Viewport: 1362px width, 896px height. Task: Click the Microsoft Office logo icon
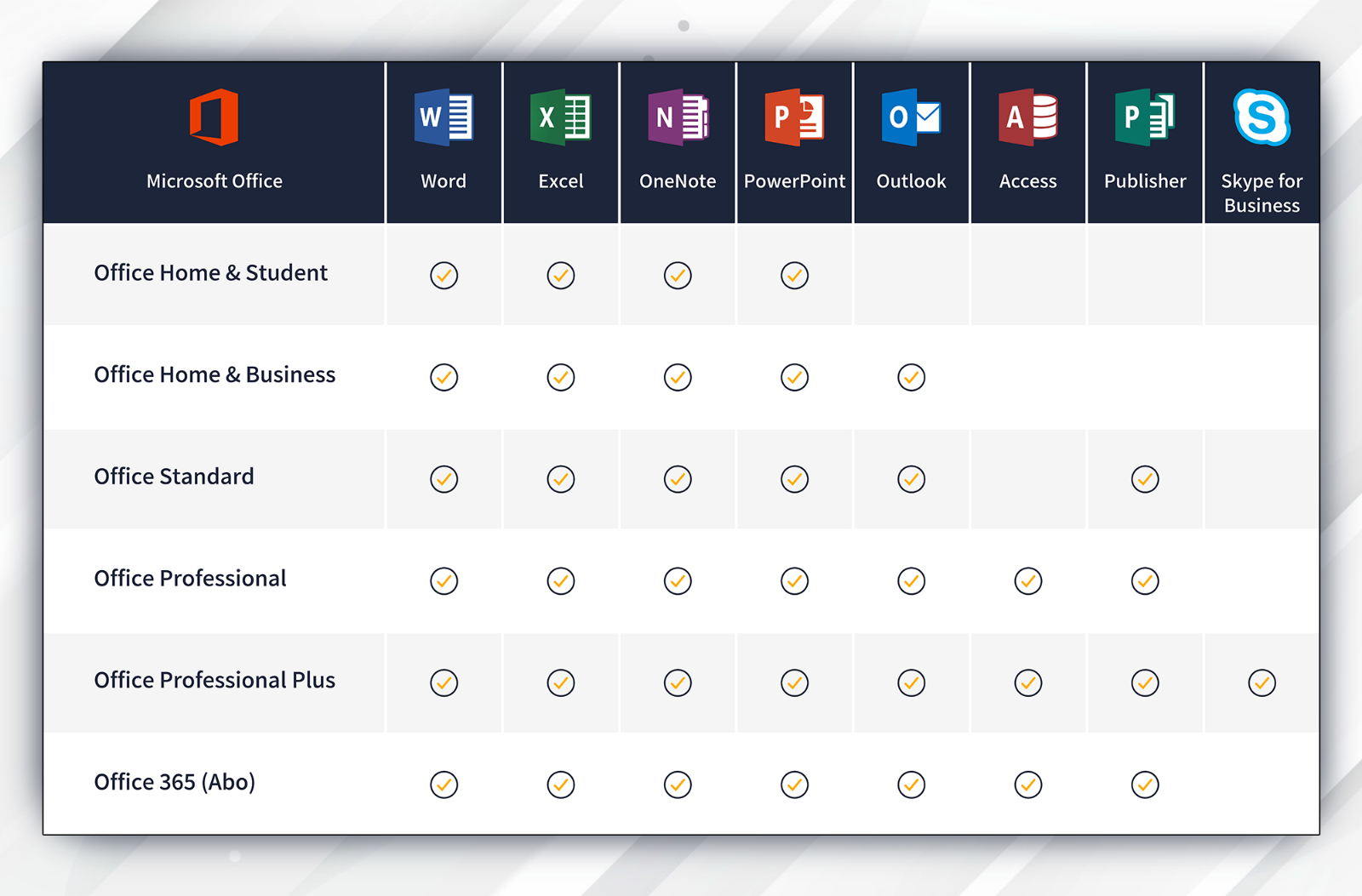coord(214,117)
